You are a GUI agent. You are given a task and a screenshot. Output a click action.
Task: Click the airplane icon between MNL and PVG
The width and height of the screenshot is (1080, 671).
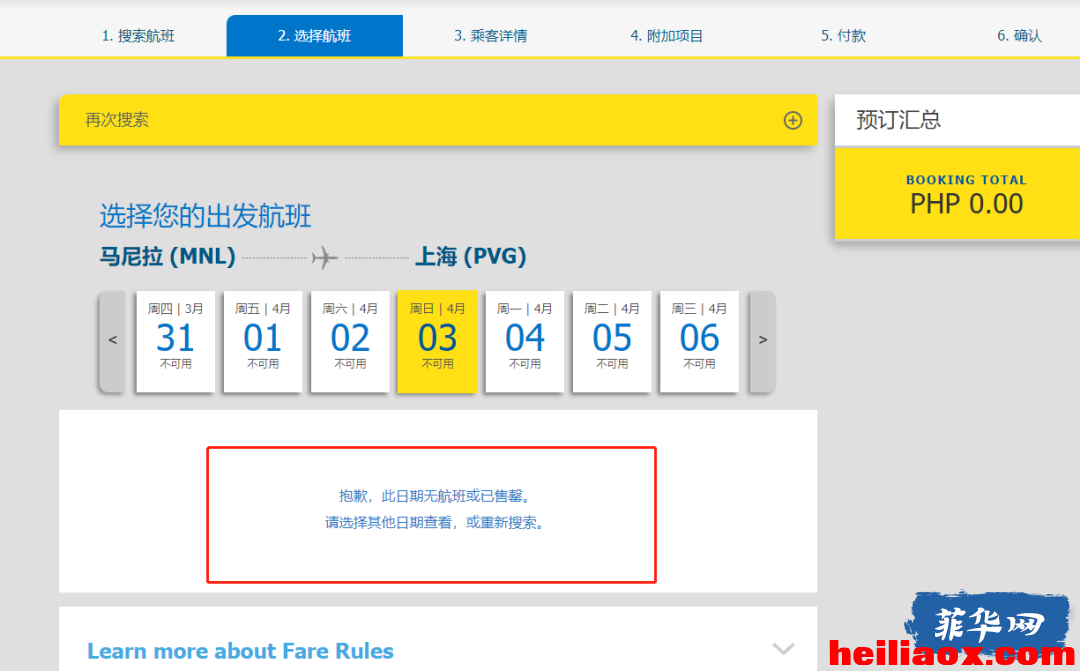[x=324, y=258]
